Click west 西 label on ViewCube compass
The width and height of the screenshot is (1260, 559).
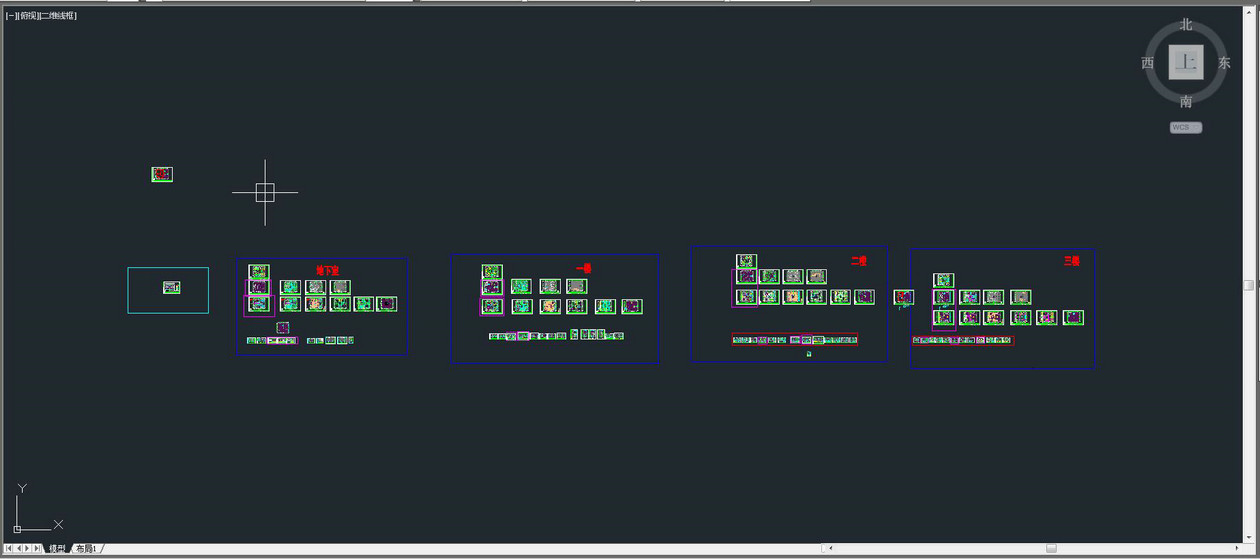point(1148,63)
